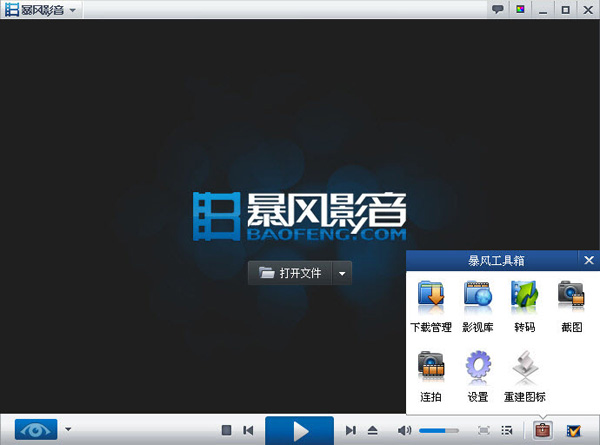Stop playback with the stop button

(227, 430)
